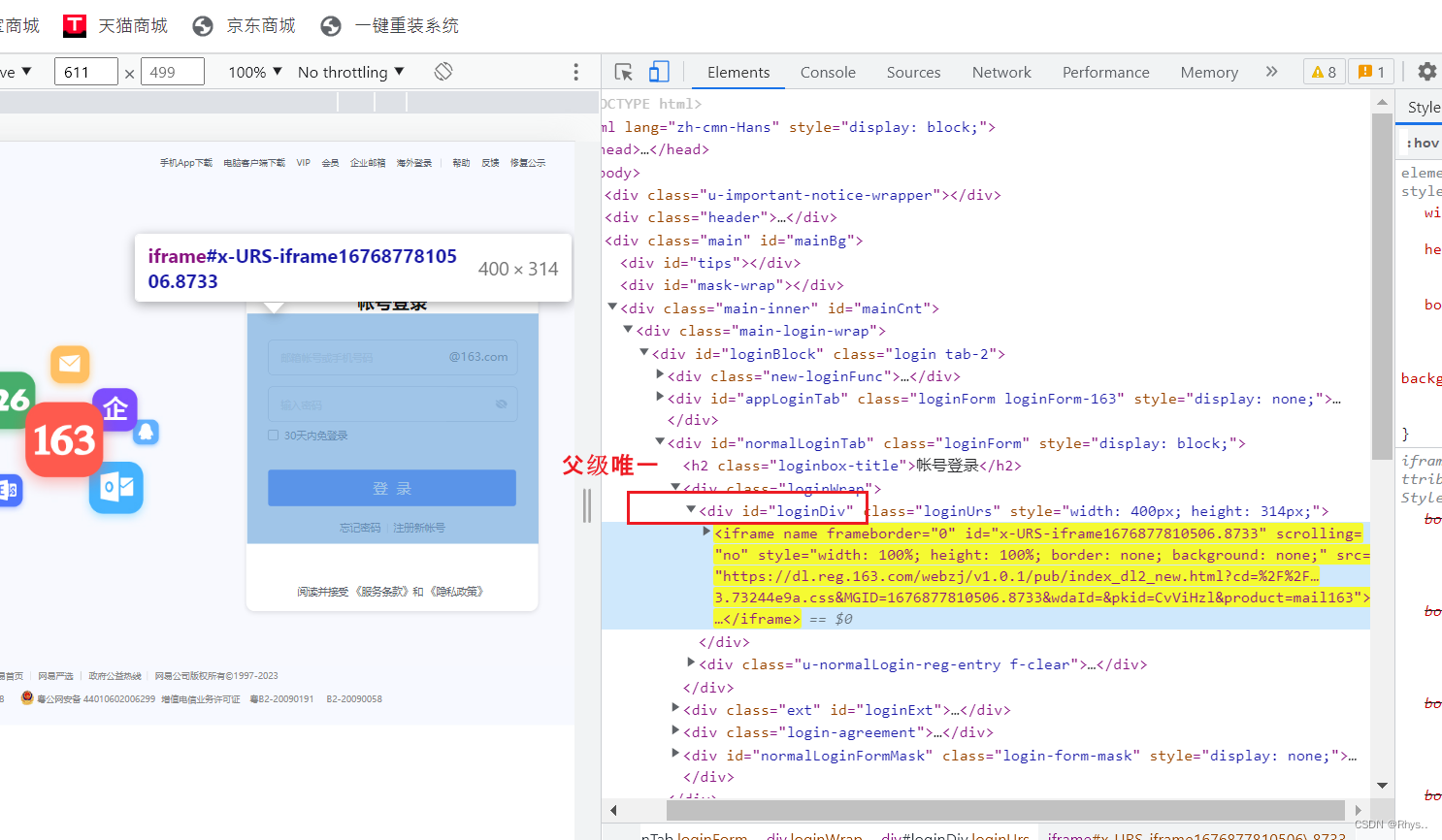Click the 163 mail floating logo icon

[x=64, y=440]
